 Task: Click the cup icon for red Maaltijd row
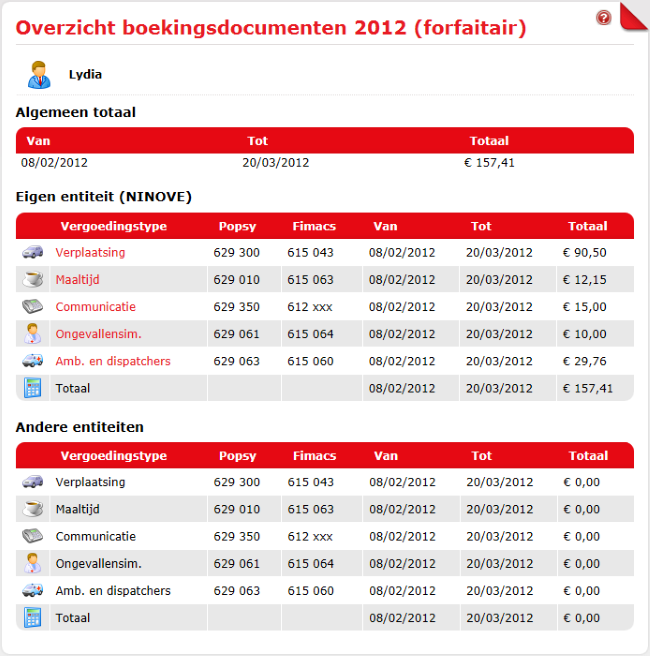tap(33, 279)
